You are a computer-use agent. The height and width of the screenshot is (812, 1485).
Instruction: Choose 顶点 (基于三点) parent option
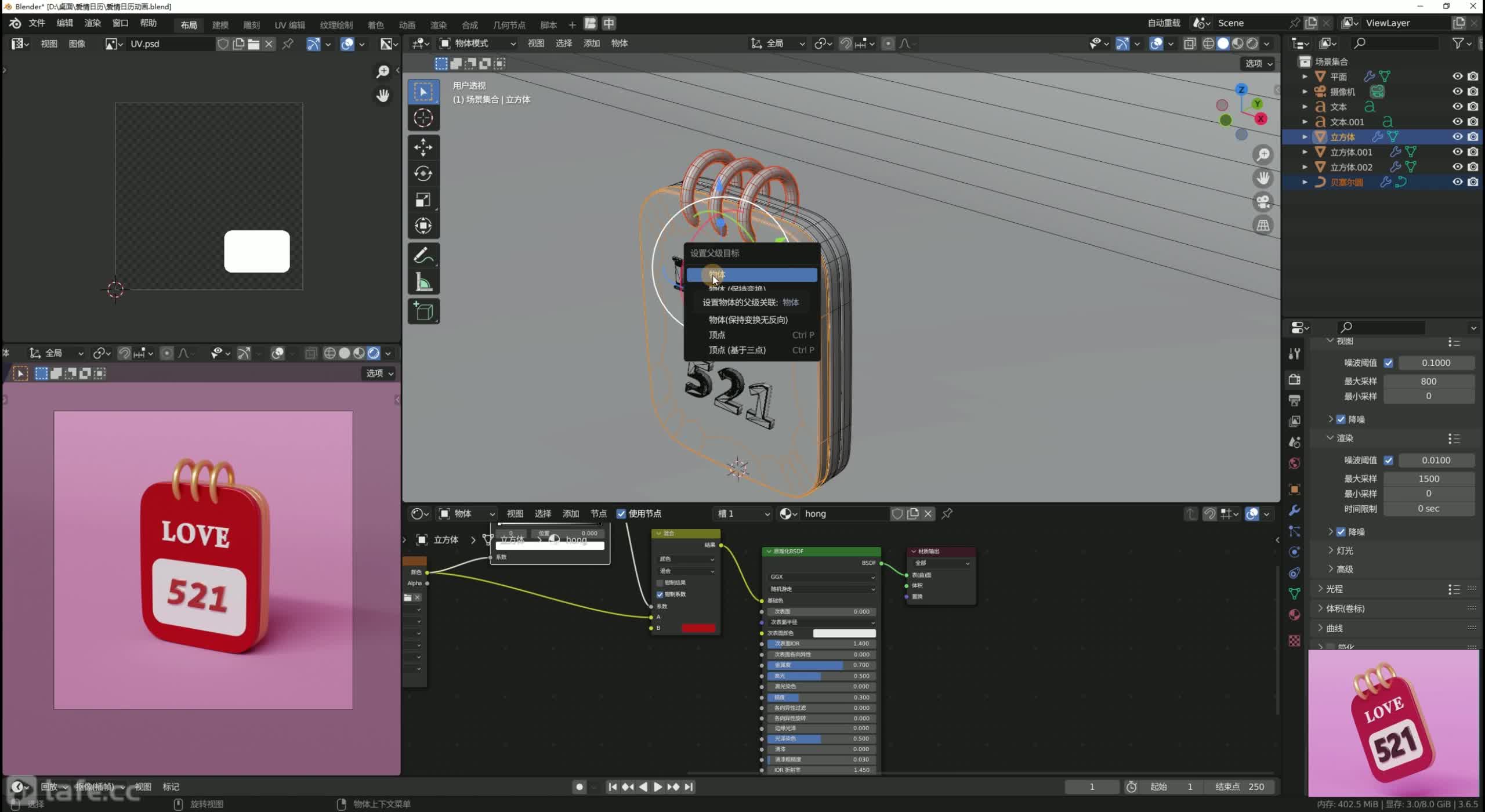[x=752, y=350]
